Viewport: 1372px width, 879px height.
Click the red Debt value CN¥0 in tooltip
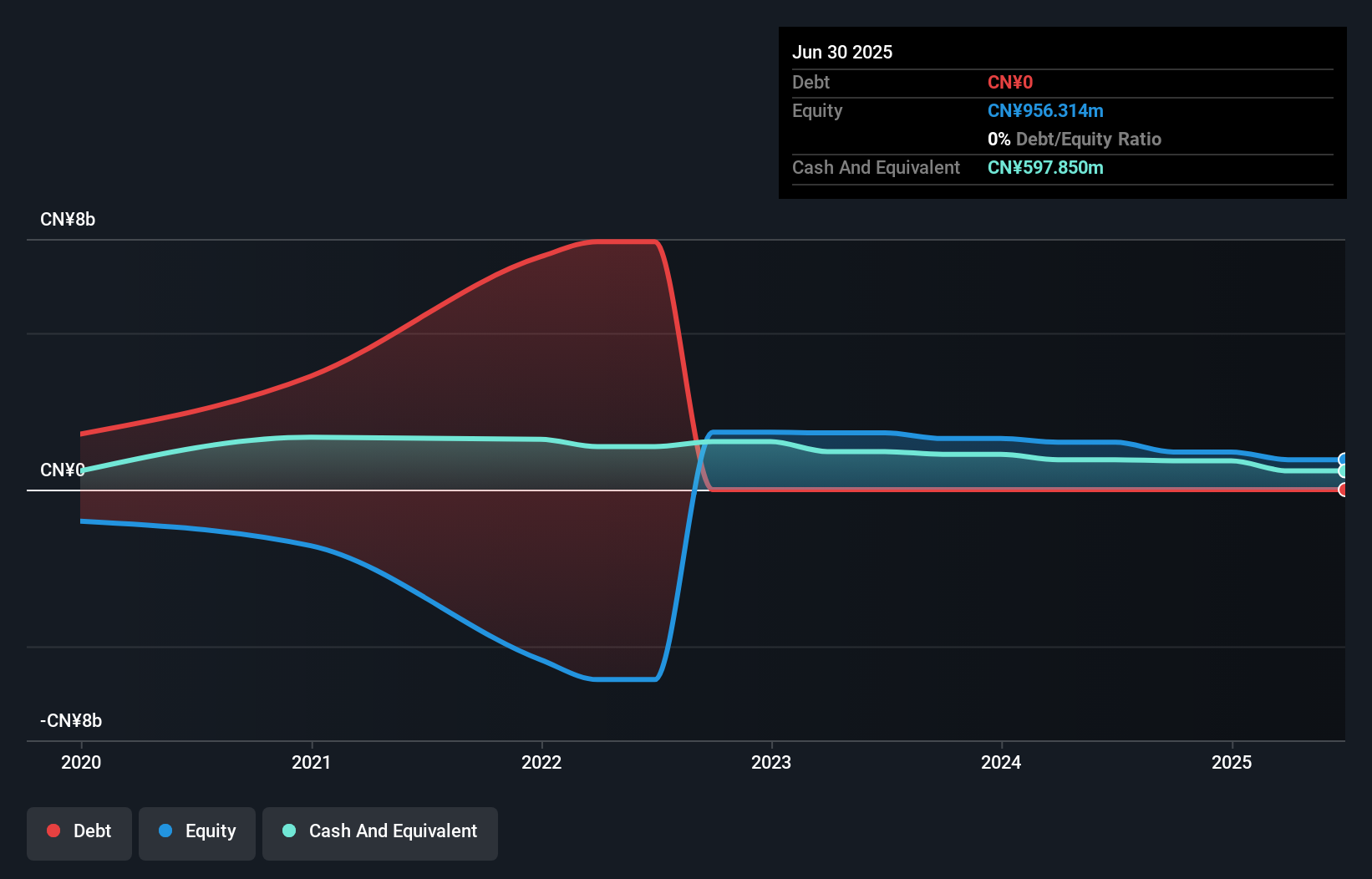1010,82
